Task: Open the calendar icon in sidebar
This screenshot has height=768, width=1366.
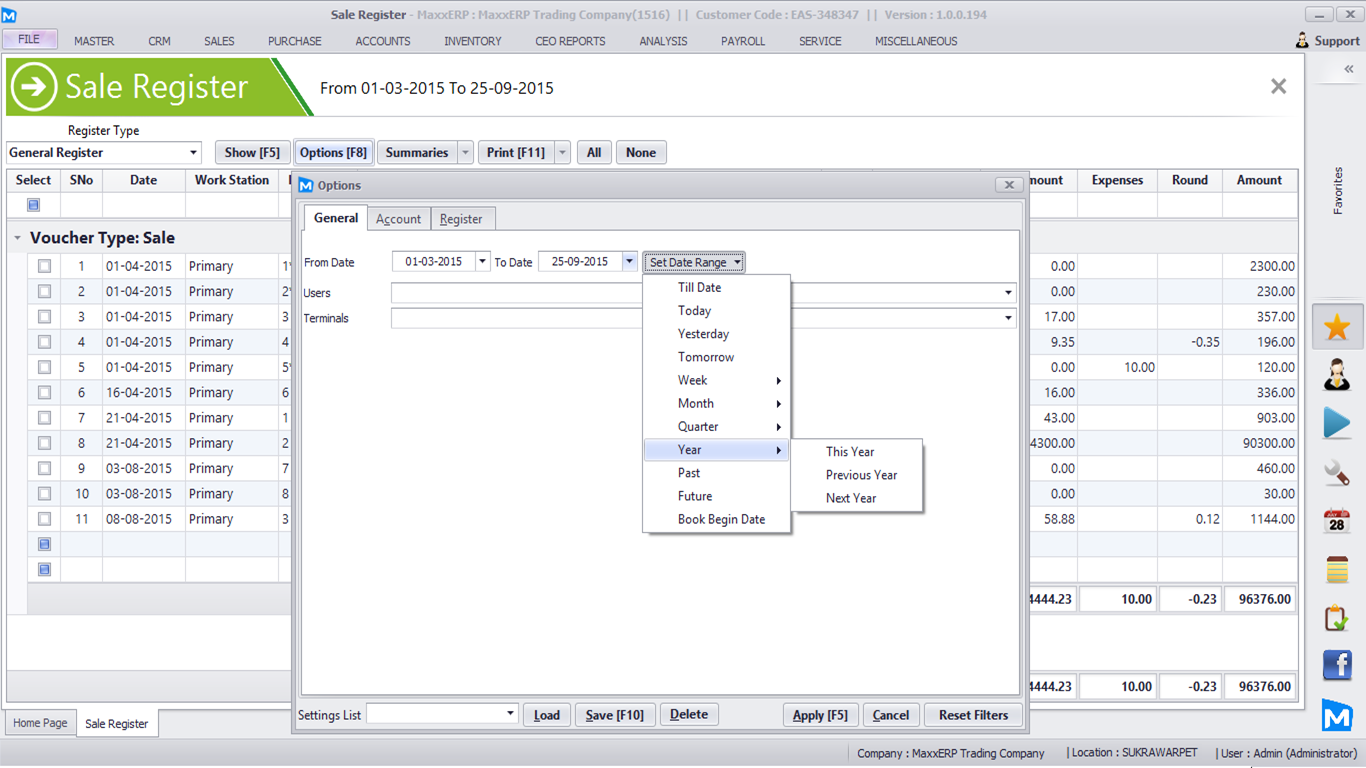Action: pyautogui.click(x=1336, y=521)
